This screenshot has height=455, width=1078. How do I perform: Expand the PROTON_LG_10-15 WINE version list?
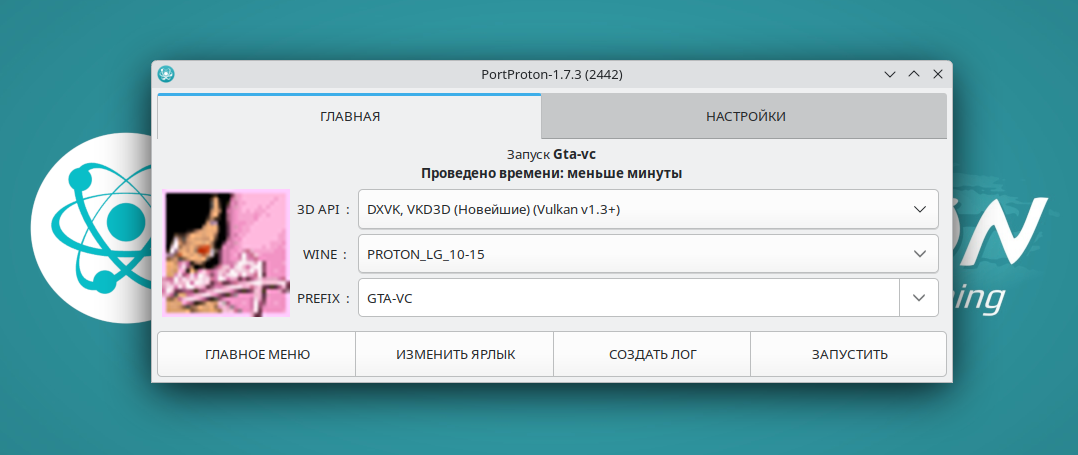[x=640, y=254]
